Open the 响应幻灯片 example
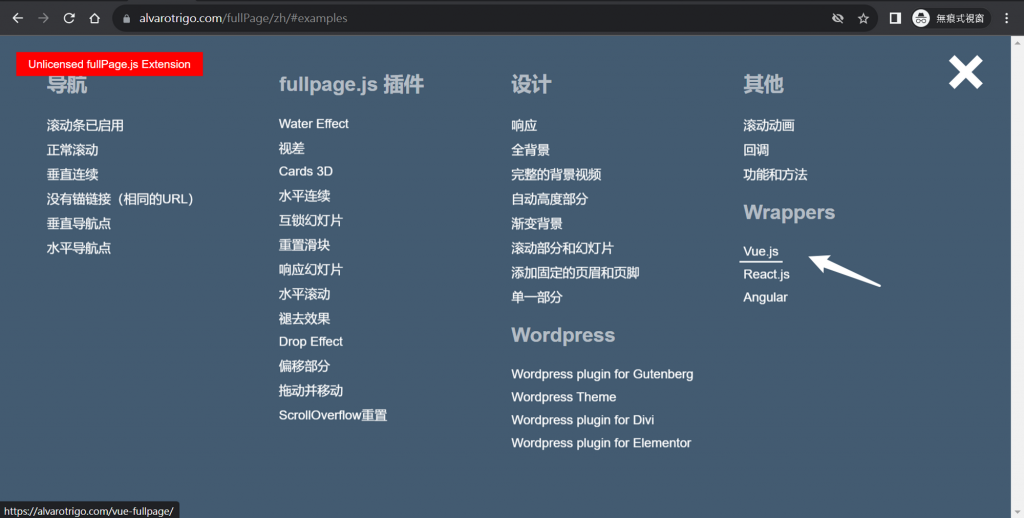1024x518 pixels. click(311, 270)
